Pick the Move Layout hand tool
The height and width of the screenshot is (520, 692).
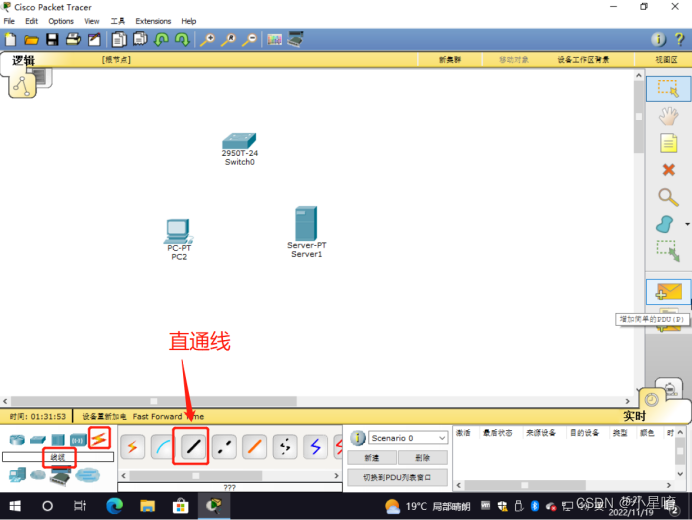tap(668, 117)
